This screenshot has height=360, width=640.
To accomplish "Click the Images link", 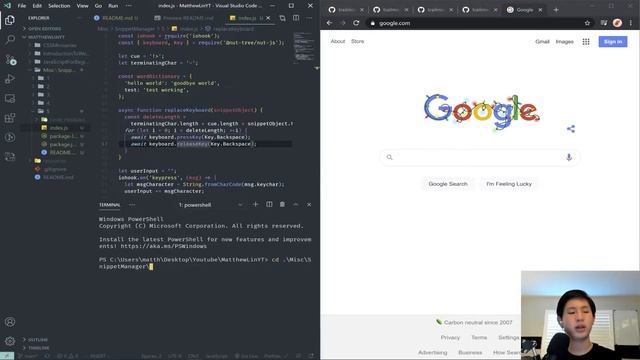I will pyautogui.click(x=564, y=42).
